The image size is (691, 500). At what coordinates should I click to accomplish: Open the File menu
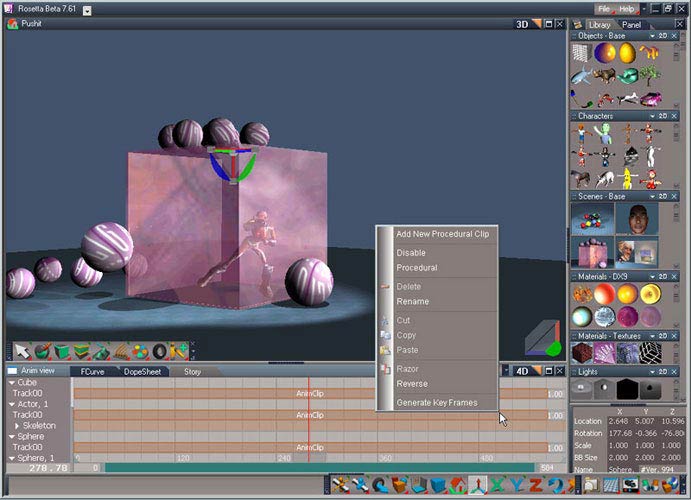coord(604,9)
